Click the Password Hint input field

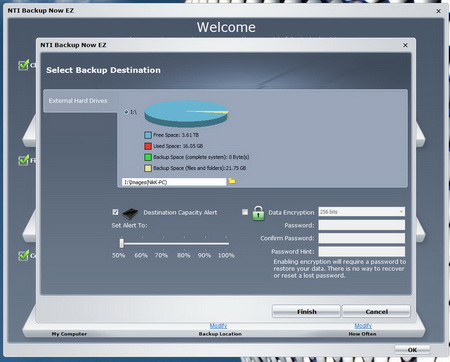pos(362,251)
